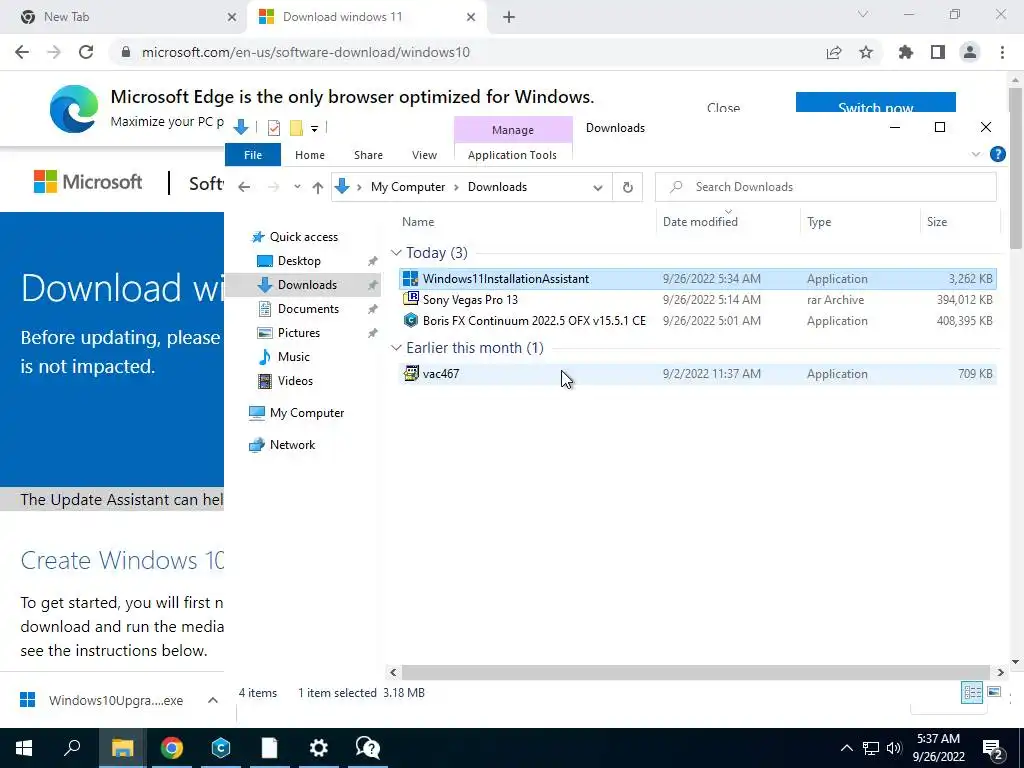The height and width of the screenshot is (768, 1024).
Task: Click the horizontal scrollbar in Explorer
Action: (x=694, y=672)
